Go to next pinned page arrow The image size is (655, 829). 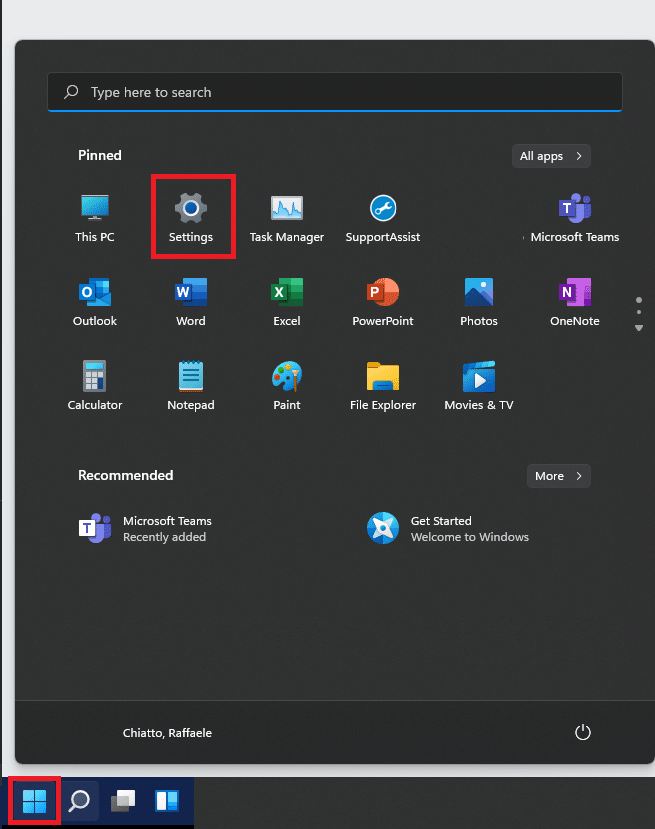tap(639, 328)
